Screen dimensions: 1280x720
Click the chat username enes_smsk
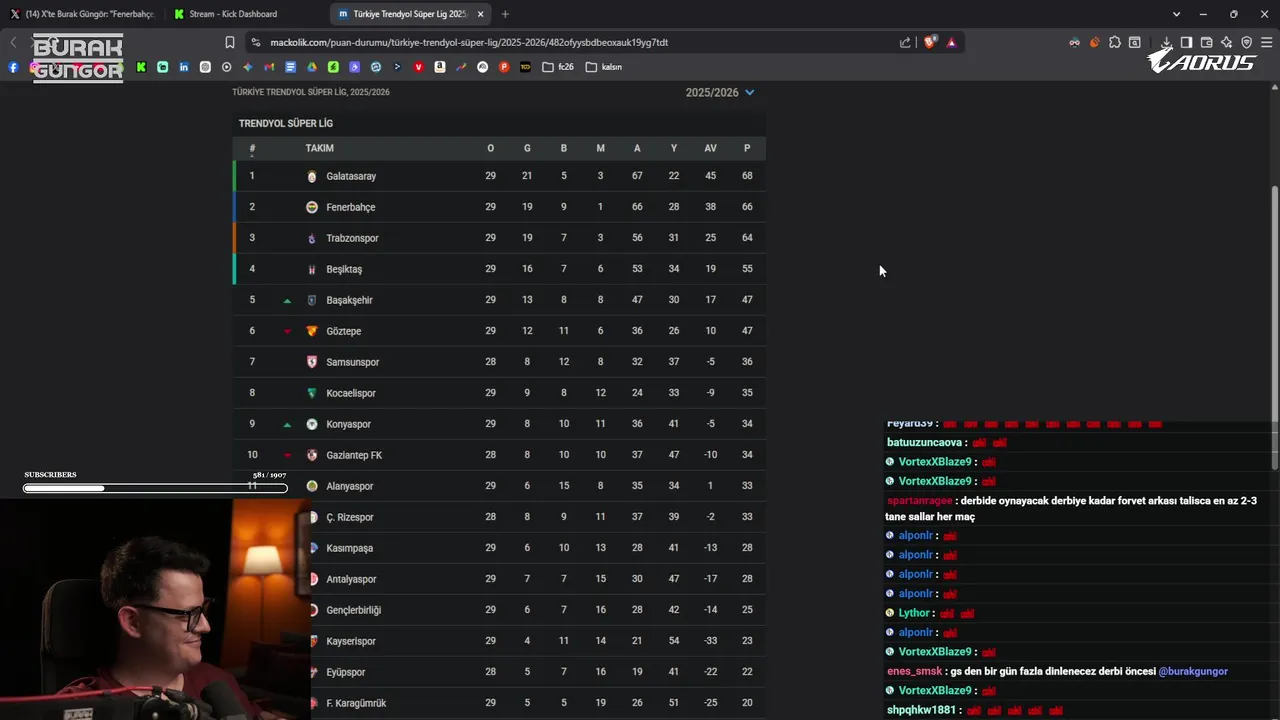tap(914, 671)
